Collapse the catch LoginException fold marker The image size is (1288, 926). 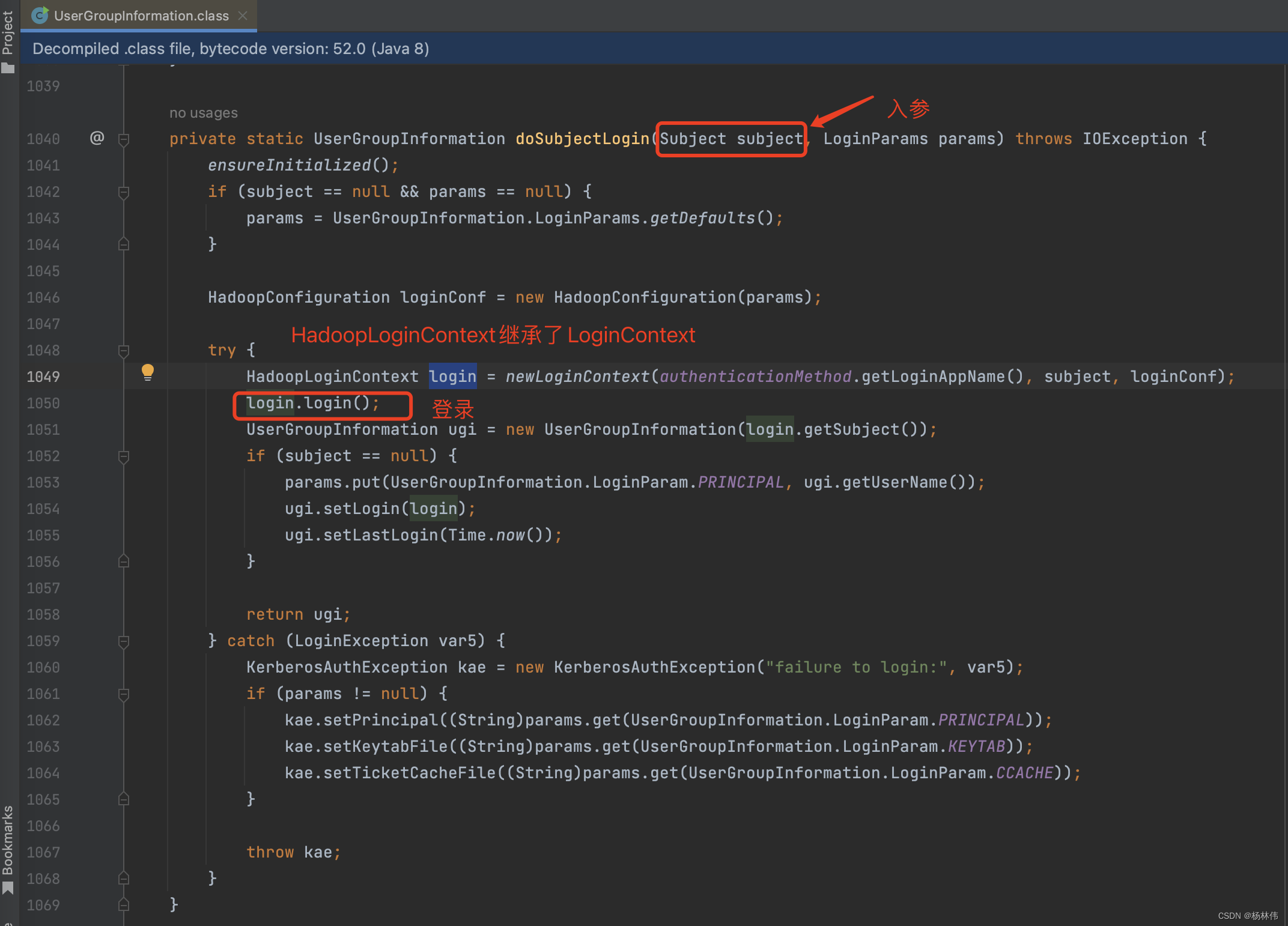[x=124, y=641]
